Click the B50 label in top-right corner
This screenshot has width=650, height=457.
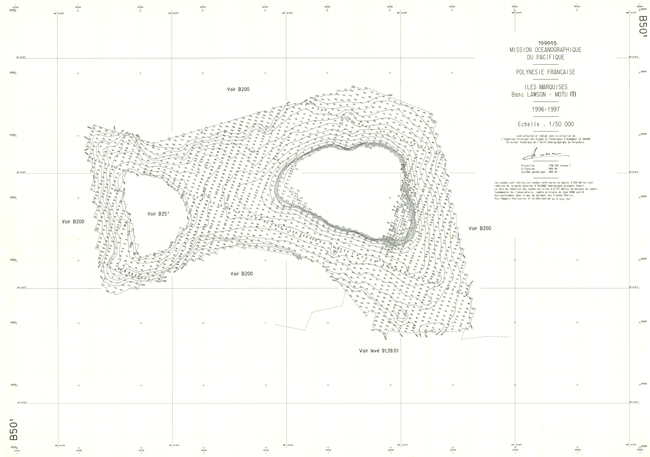tap(641, 23)
